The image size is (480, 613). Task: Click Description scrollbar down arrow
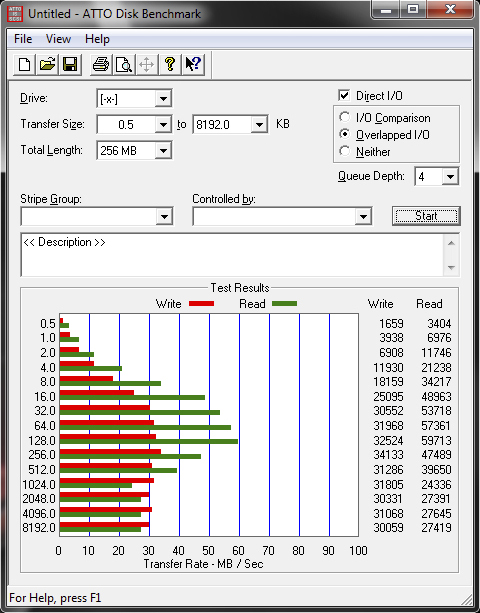click(x=451, y=268)
